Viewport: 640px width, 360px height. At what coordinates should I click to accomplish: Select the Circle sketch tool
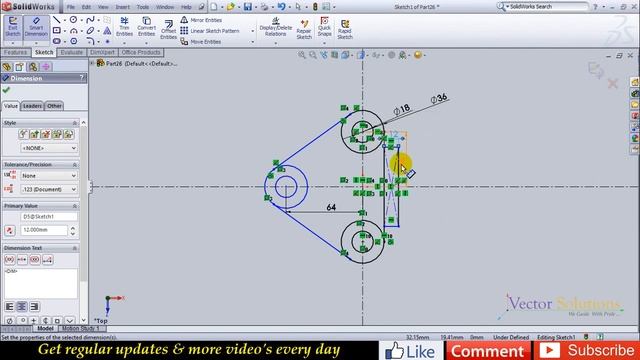click(73, 20)
